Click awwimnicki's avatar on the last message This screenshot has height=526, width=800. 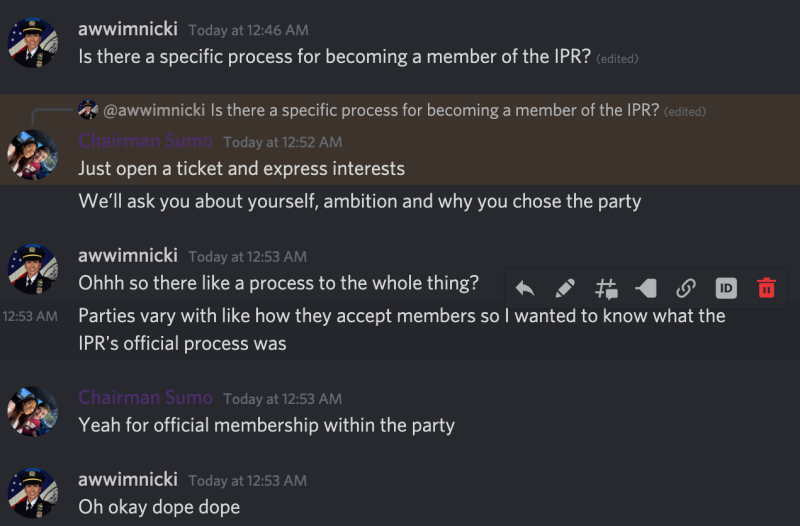tap(33, 493)
